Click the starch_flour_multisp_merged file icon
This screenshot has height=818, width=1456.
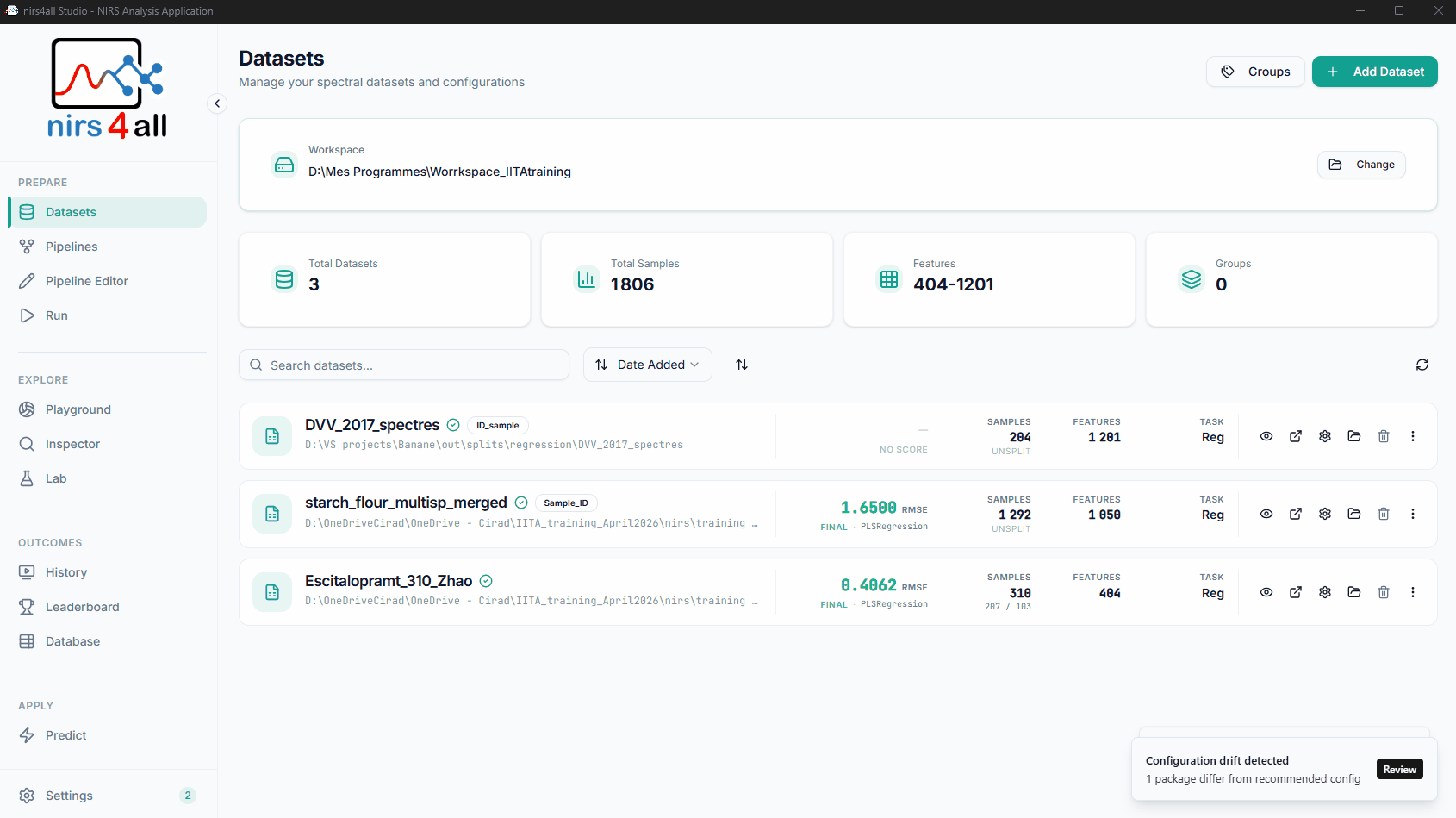click(272, 514)
